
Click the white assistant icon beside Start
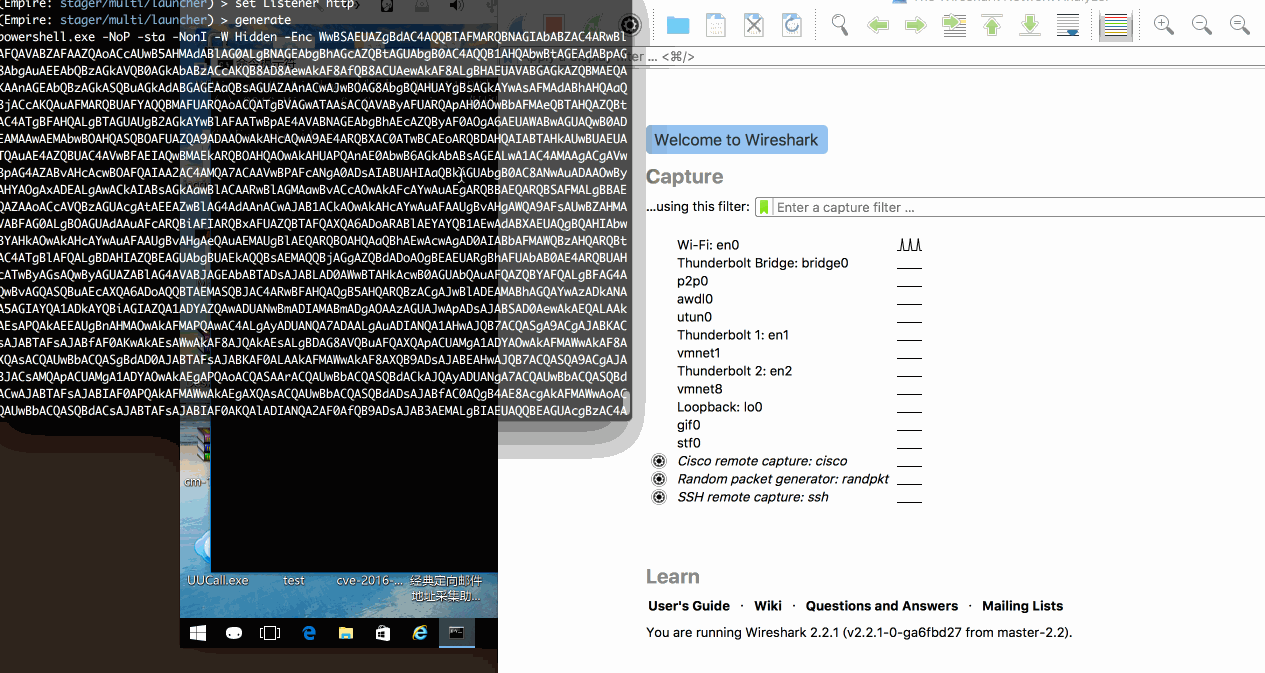[234, 633]
